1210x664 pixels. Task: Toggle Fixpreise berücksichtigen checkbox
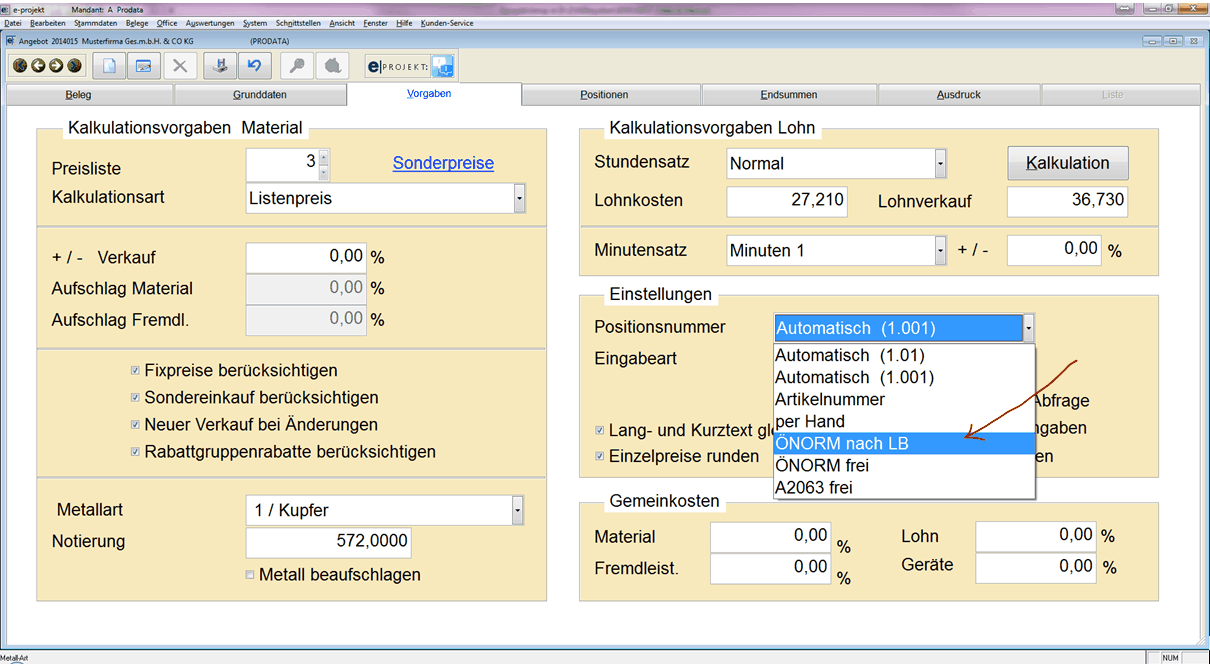click(135, 371)
